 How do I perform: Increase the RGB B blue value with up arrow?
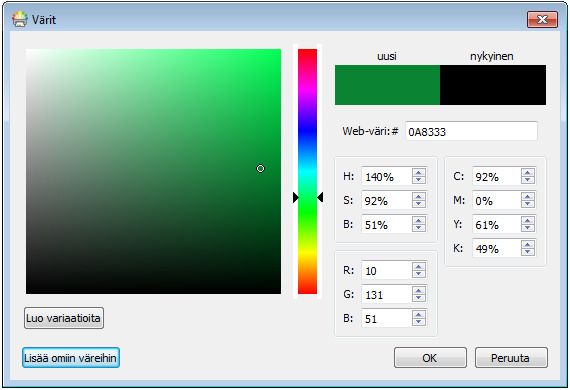click(x=419, y=314)
